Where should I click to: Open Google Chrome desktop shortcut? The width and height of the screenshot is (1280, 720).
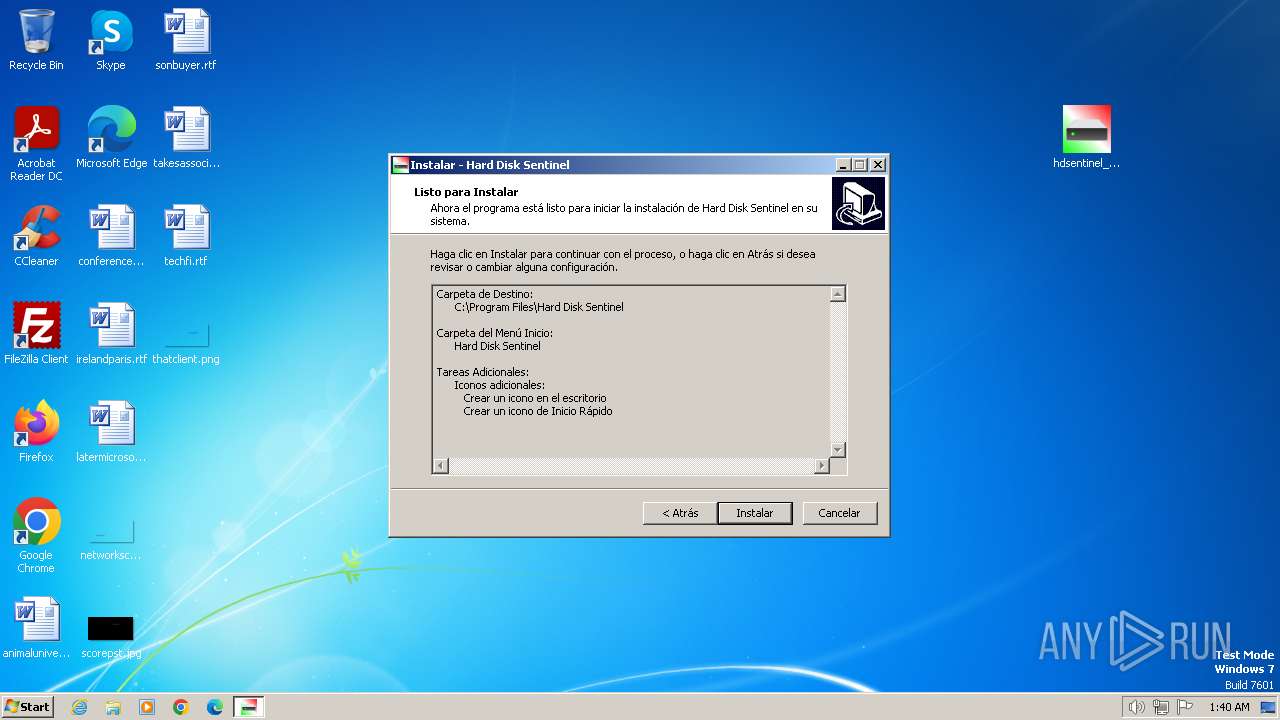pyautogui.click(x=36, y=535)
